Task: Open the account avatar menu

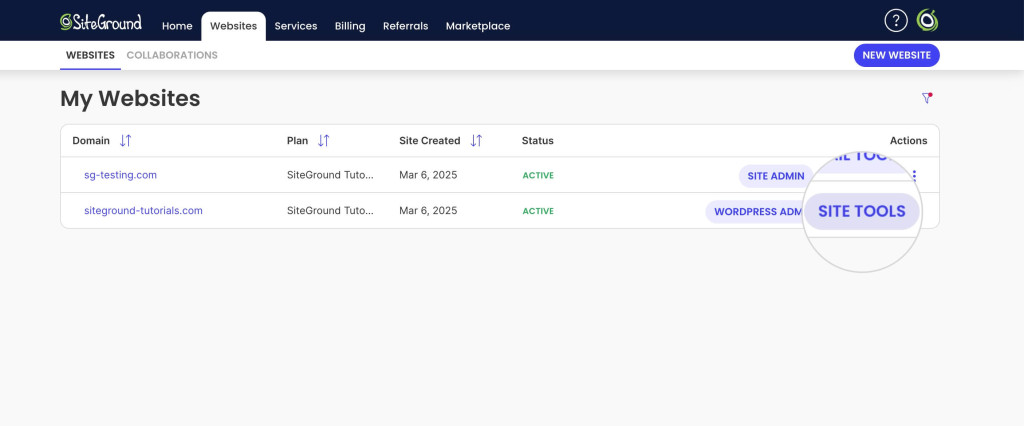Action: click(927, 20)
